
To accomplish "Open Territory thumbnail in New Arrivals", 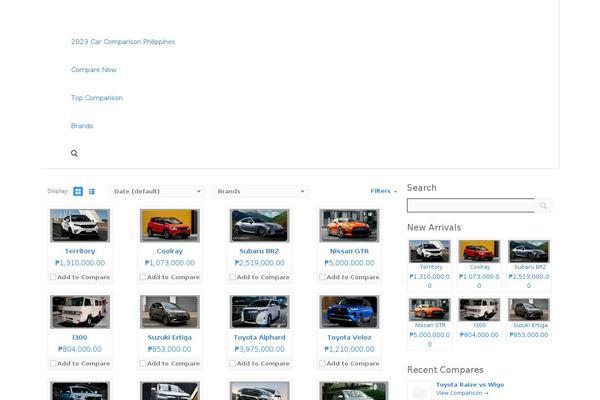I will tap(429, 251).
